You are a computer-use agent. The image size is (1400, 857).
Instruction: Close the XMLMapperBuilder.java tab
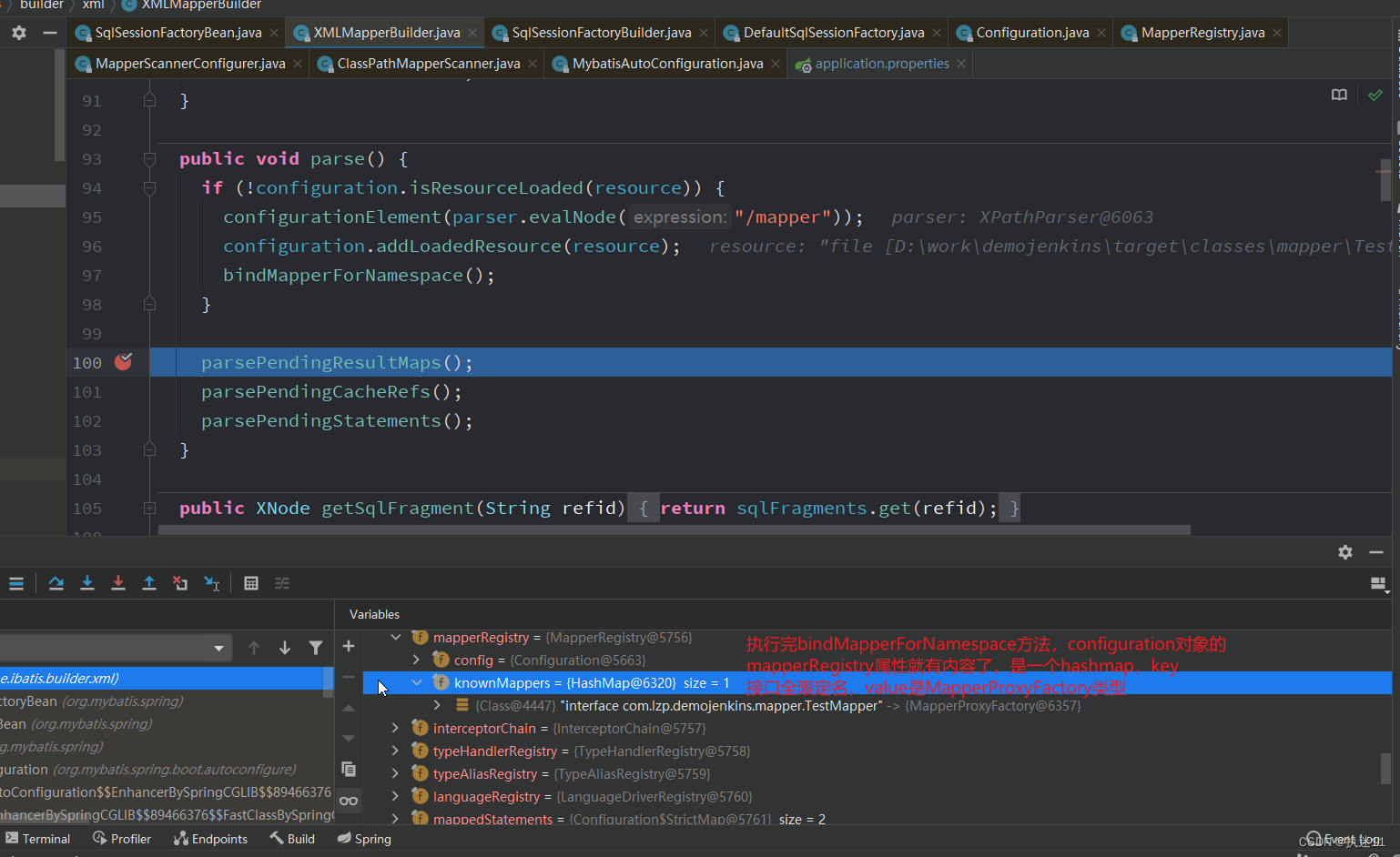click(x=472, y=33)
